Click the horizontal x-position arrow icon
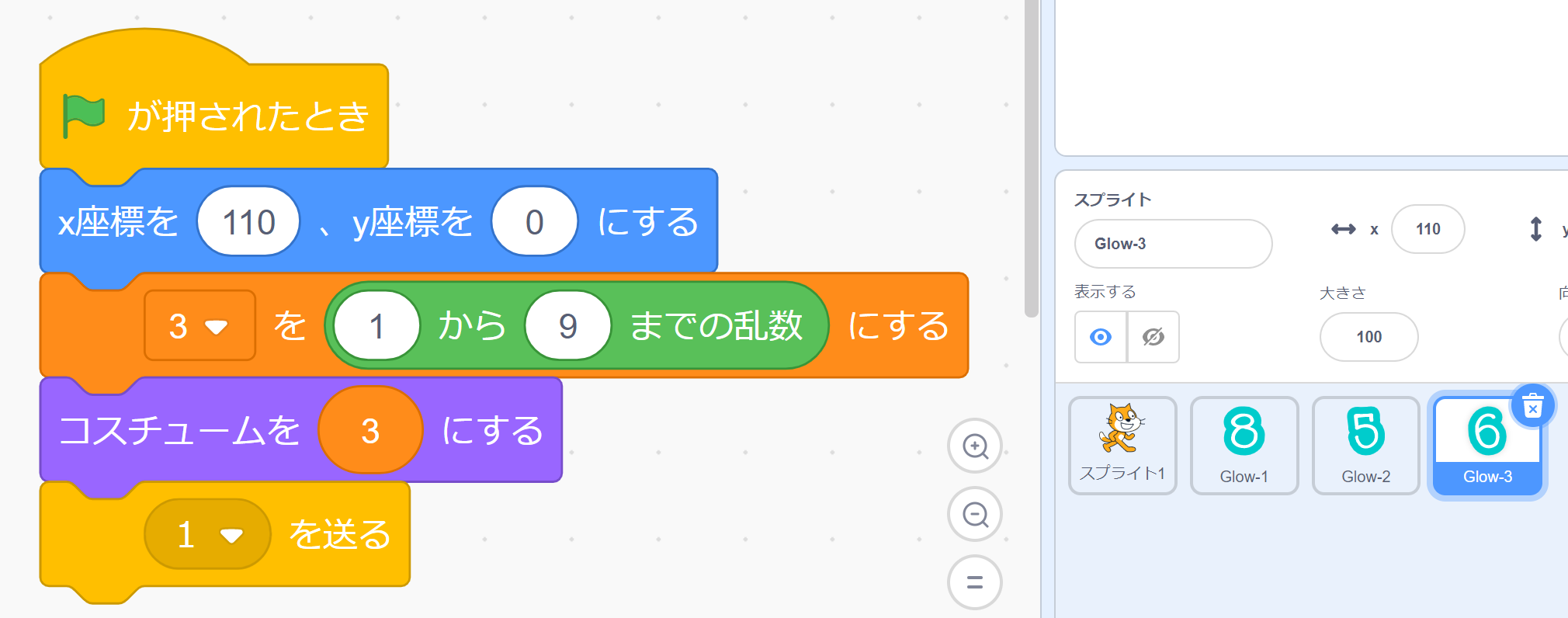This screenshot has width=1568, height=618. point(1343,229)
